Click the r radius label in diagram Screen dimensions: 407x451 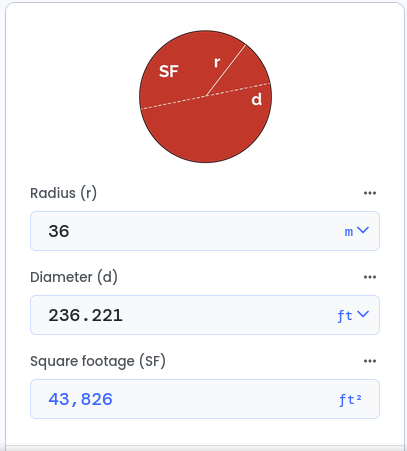[217, 62]
